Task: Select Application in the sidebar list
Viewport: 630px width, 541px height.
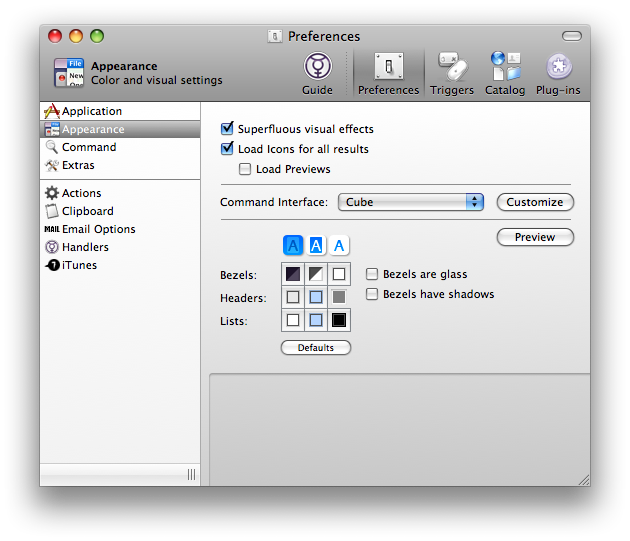Action: [120, 111]
